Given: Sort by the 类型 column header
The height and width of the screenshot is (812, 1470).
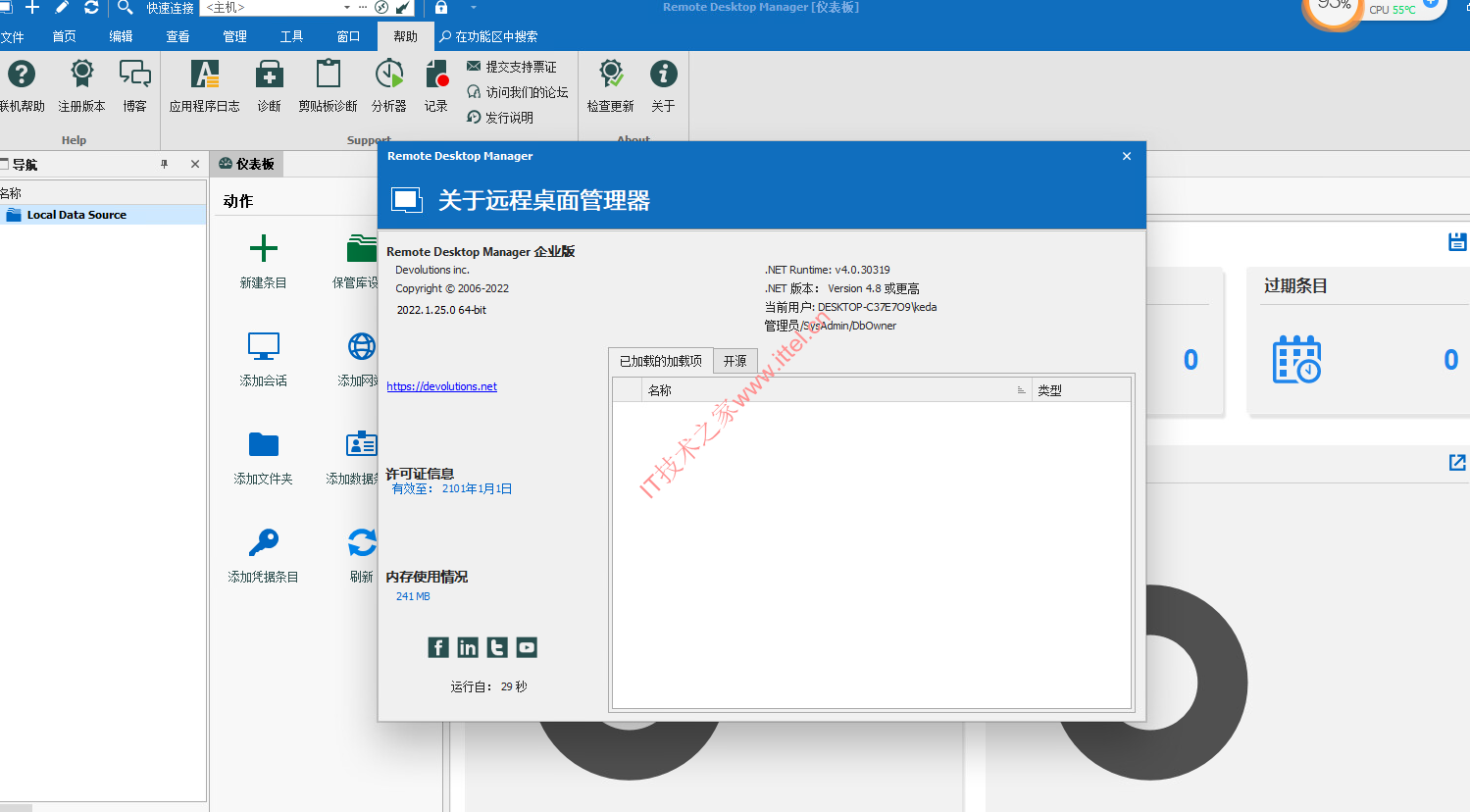Looking at the screenshot, I should (1081, 390).
